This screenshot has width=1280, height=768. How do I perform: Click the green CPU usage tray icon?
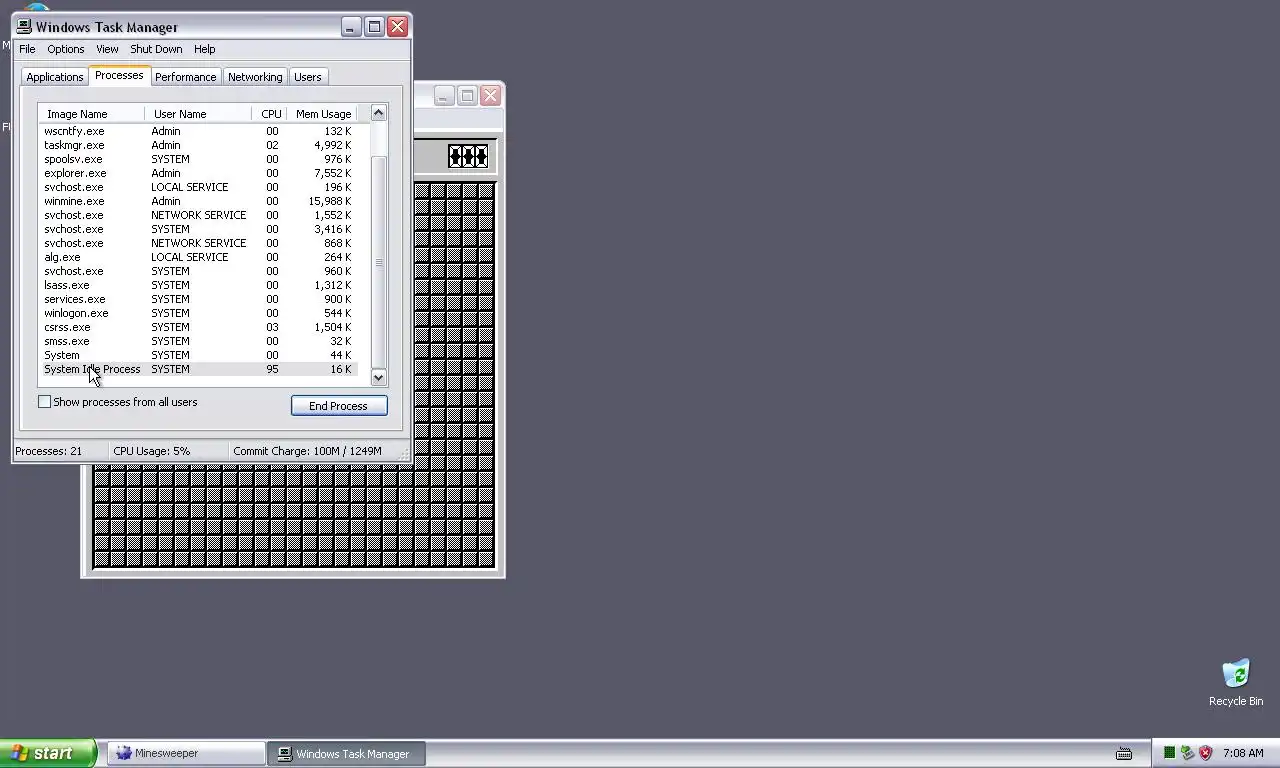pos(1169,753)
